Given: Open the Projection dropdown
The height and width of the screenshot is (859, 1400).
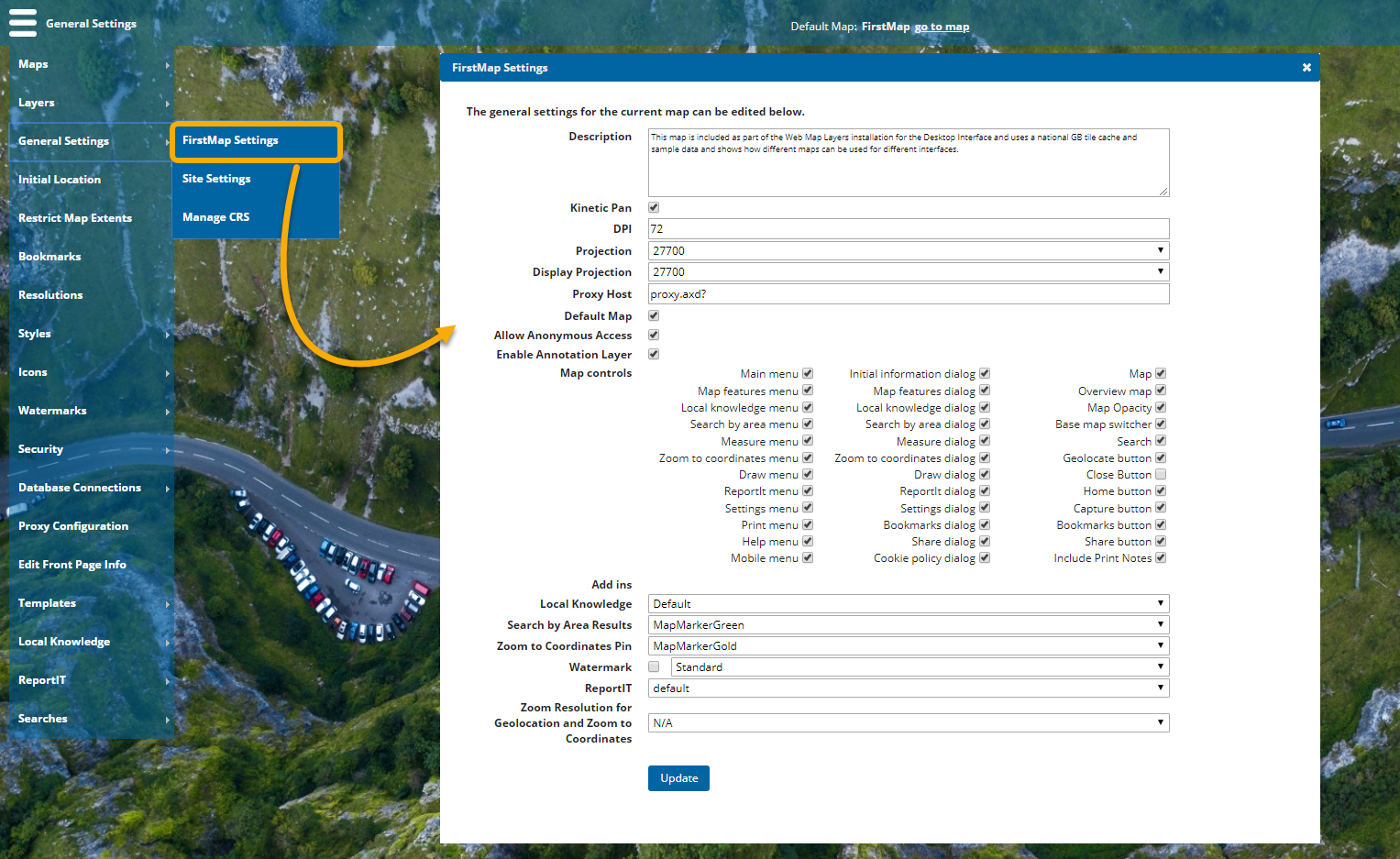Looking at the screenshot, I should pyautogui.click(x=908, y=251).
